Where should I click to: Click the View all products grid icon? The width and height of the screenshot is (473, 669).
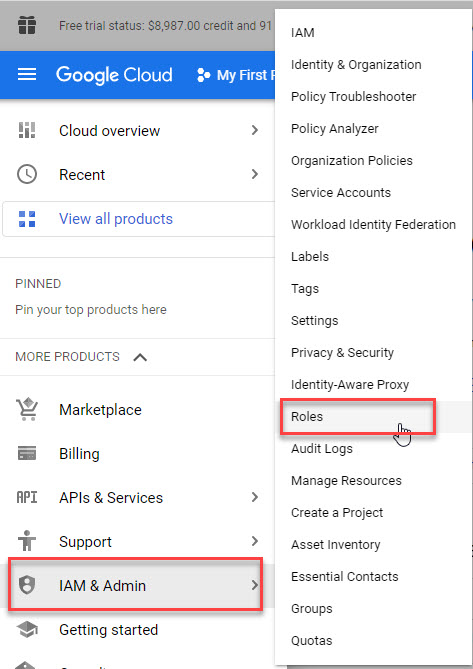27,219
